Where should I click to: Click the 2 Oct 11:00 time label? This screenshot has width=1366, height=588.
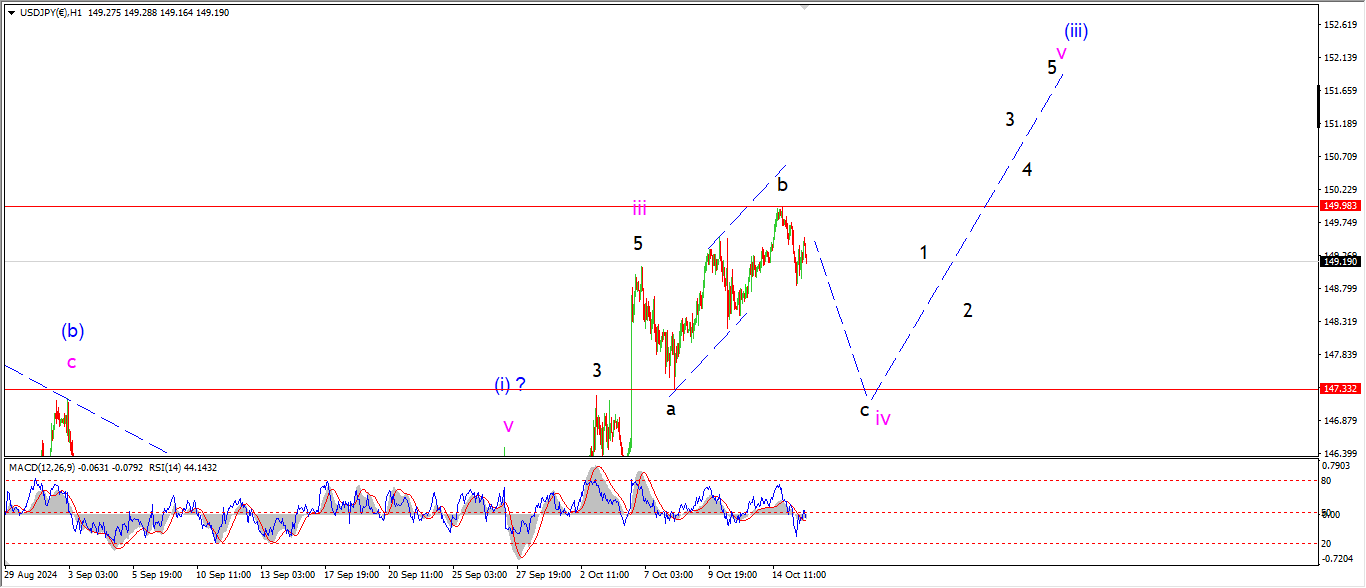[605, 576]
